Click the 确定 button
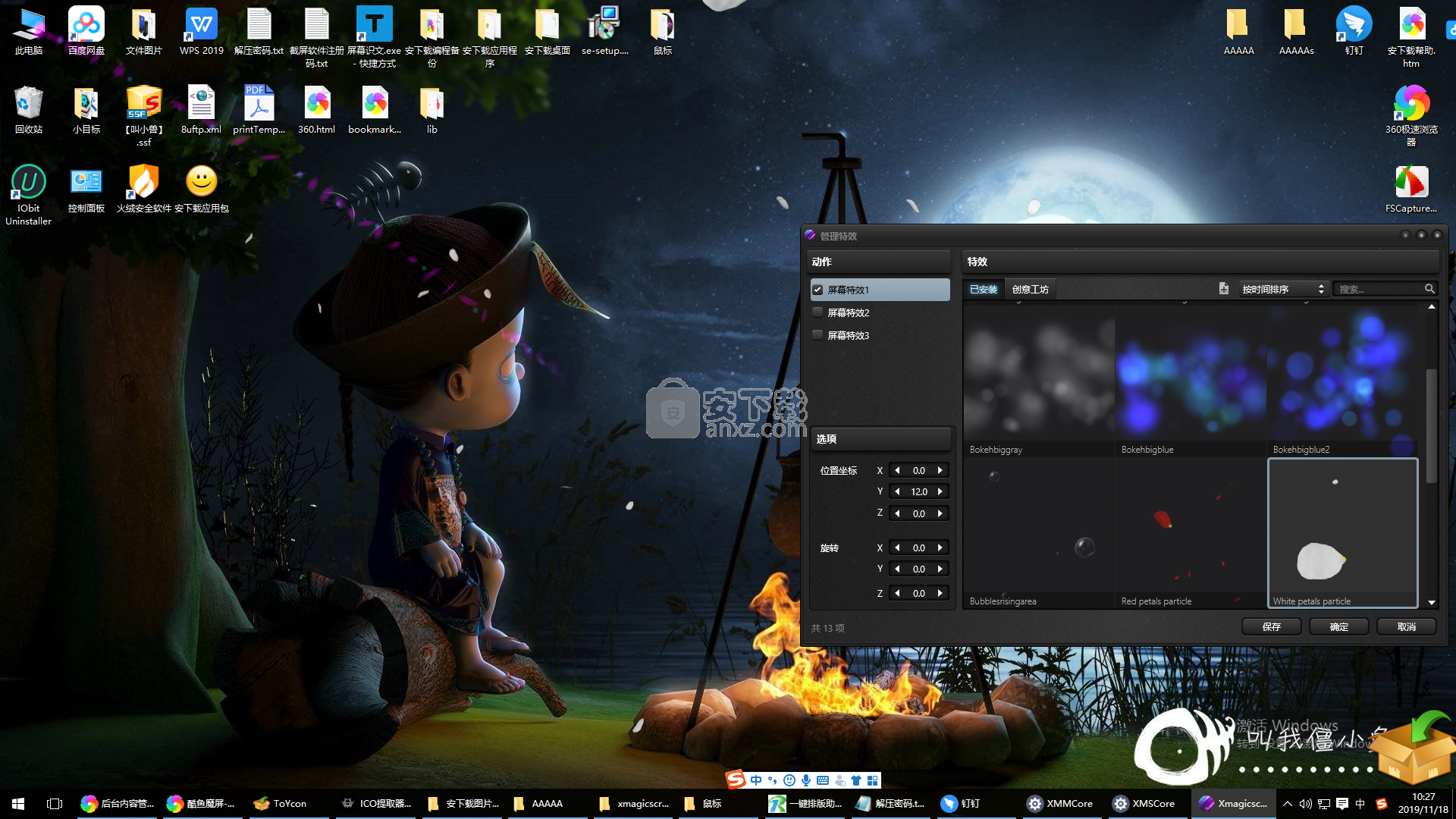The width and height of the screenshot is (1456, 819). point(1338,627)
